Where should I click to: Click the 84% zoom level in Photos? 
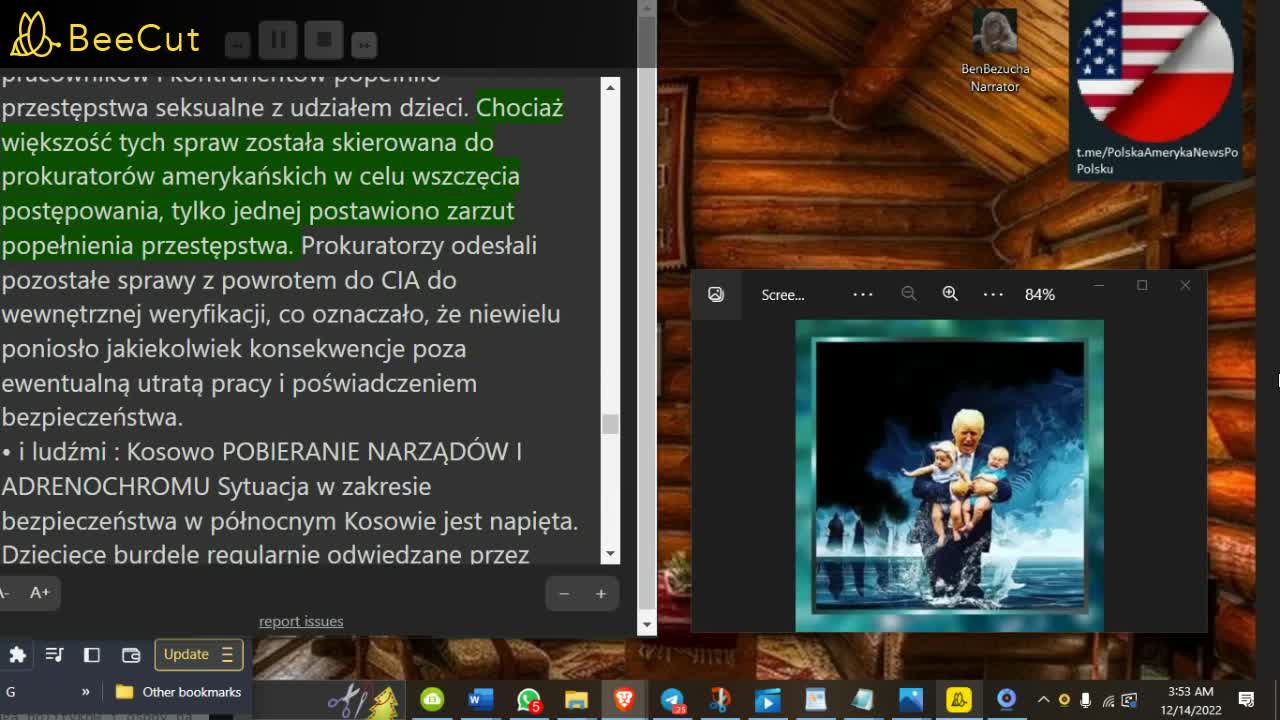[x=1040, y=294]
